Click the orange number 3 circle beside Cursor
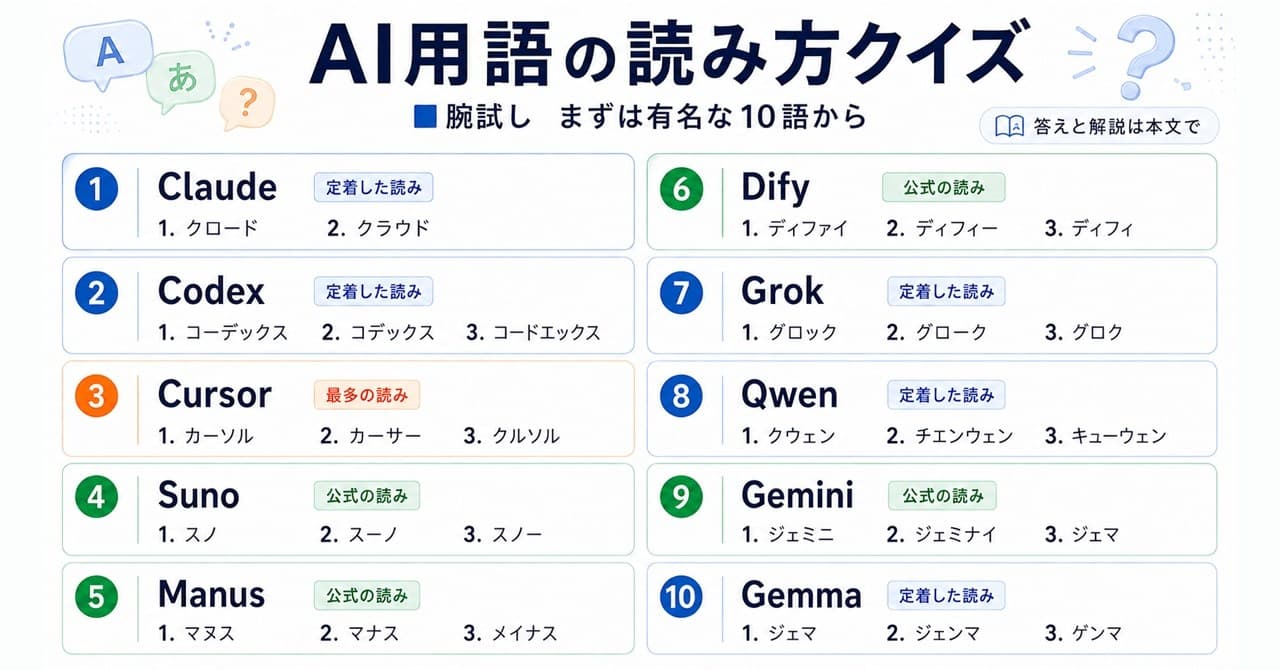Viewport: 1280px width, 670px height. point(96,397)
